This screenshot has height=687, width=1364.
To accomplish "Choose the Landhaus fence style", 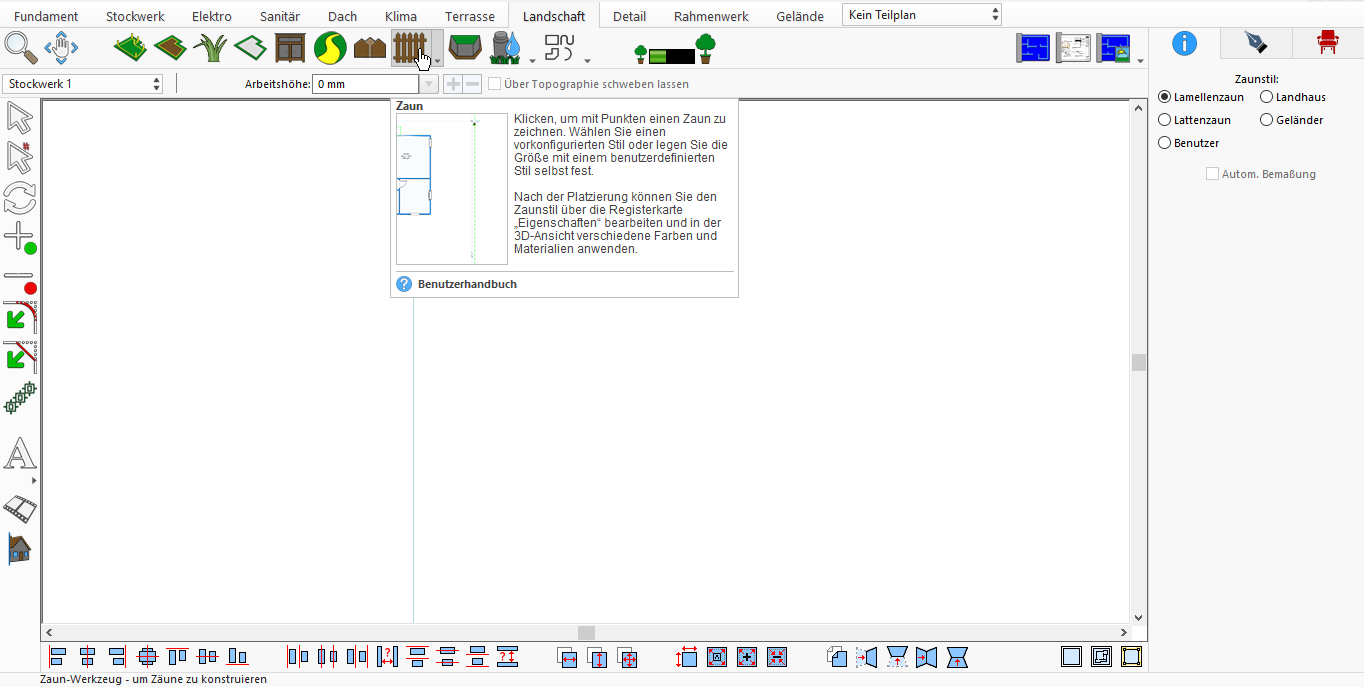I will pyautogui.click(x=1293, y=97).
